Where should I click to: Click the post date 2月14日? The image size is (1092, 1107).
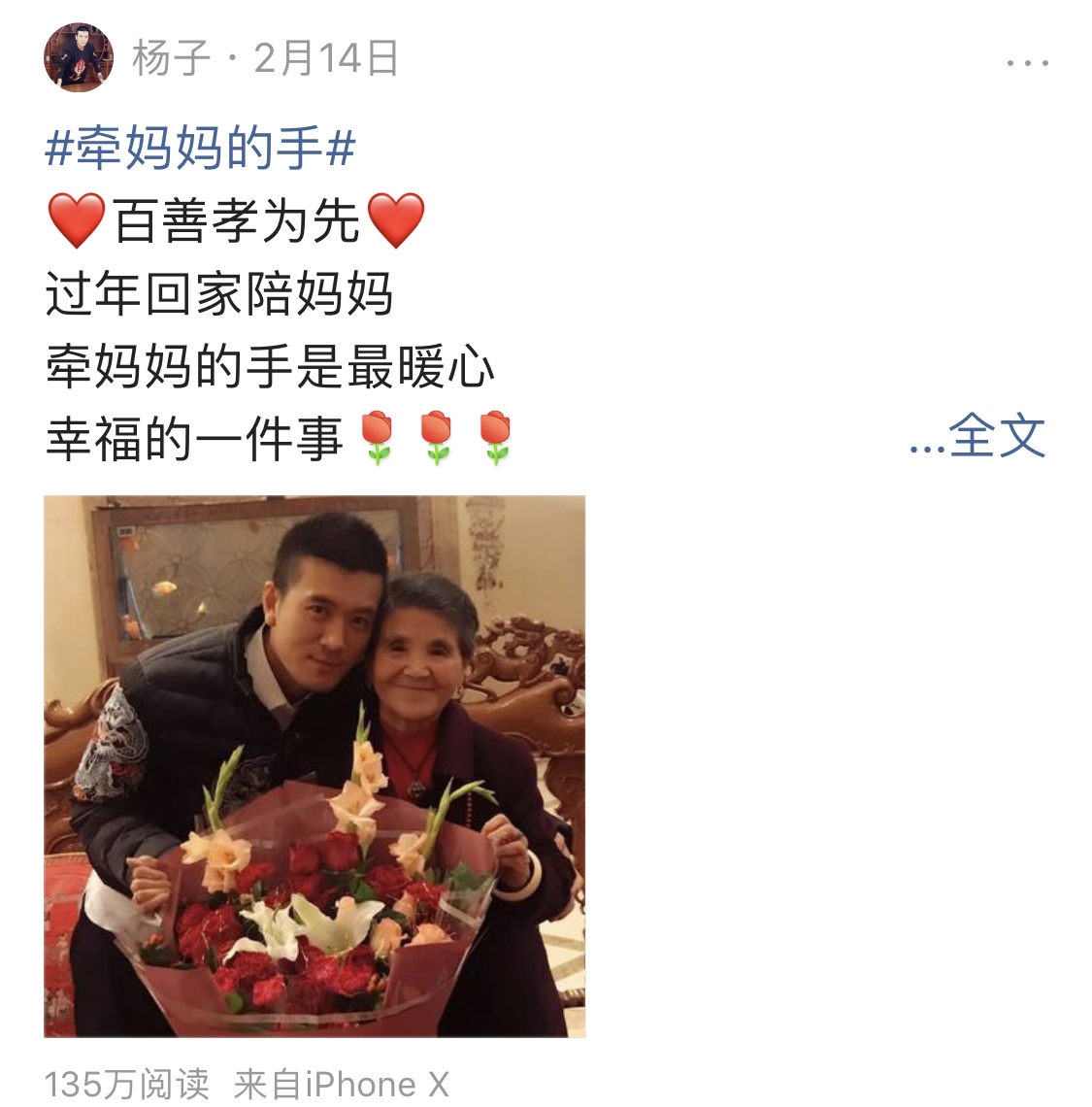point(326,58)
